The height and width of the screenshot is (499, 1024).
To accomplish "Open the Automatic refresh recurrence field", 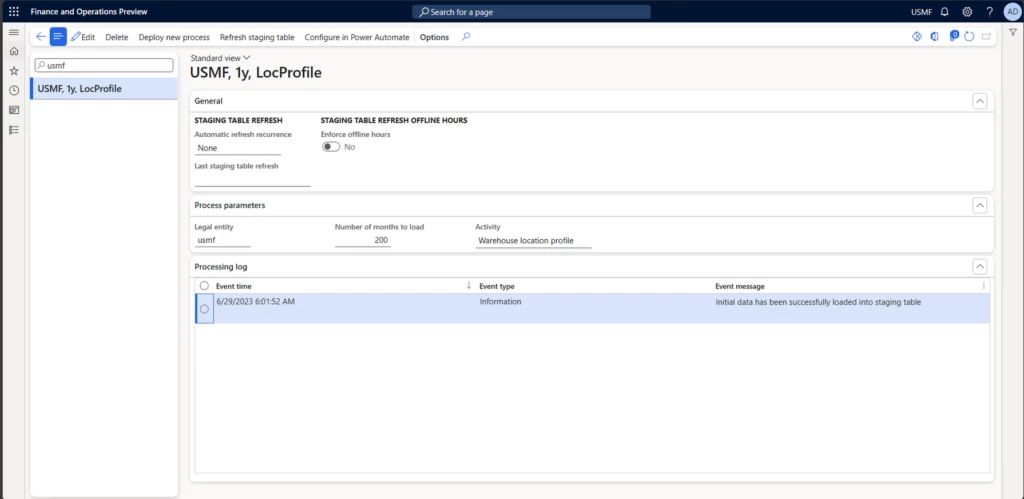I will 238,148.
